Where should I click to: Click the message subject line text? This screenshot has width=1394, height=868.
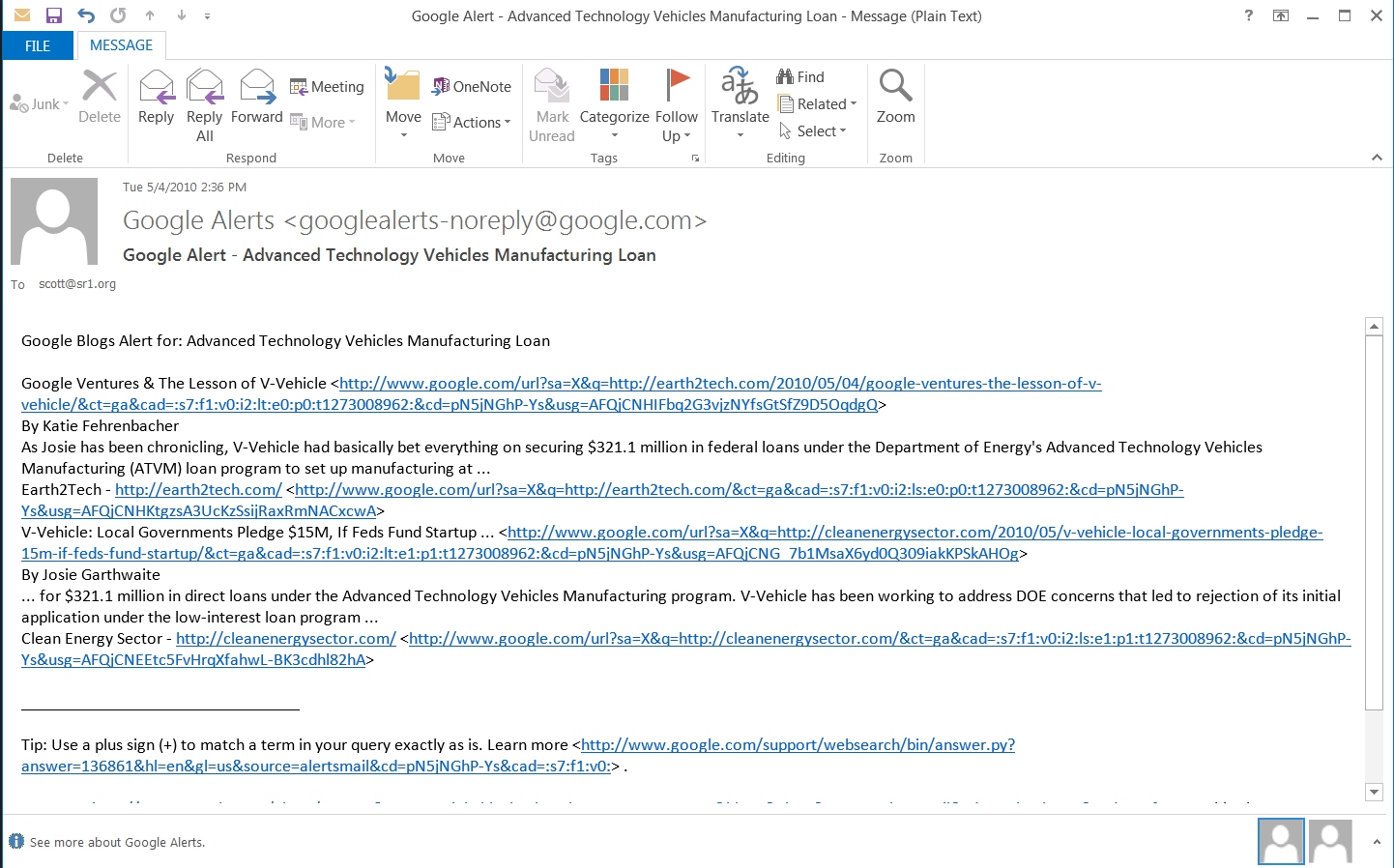390,255
